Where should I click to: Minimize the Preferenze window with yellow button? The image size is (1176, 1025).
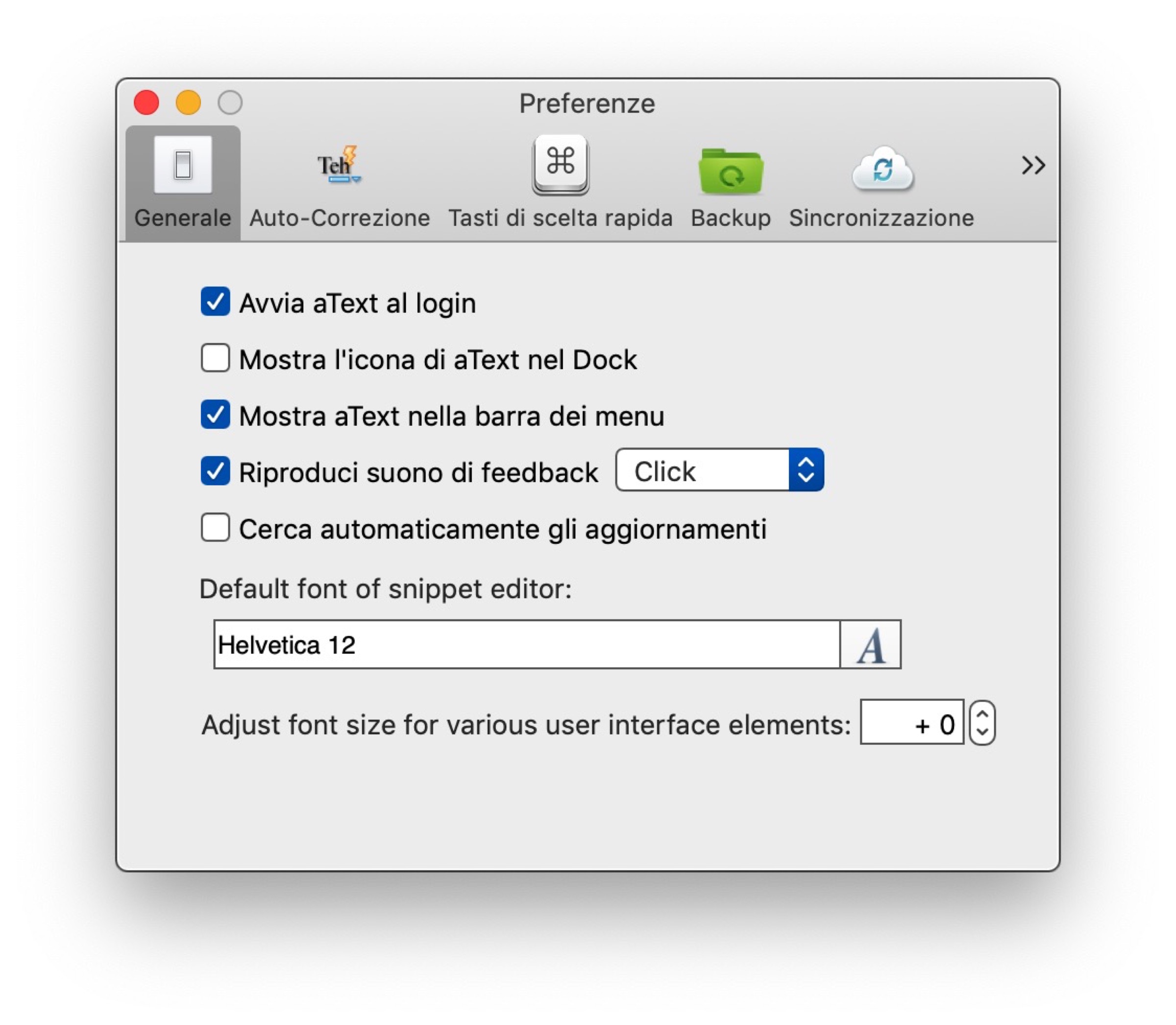point(188,103)
